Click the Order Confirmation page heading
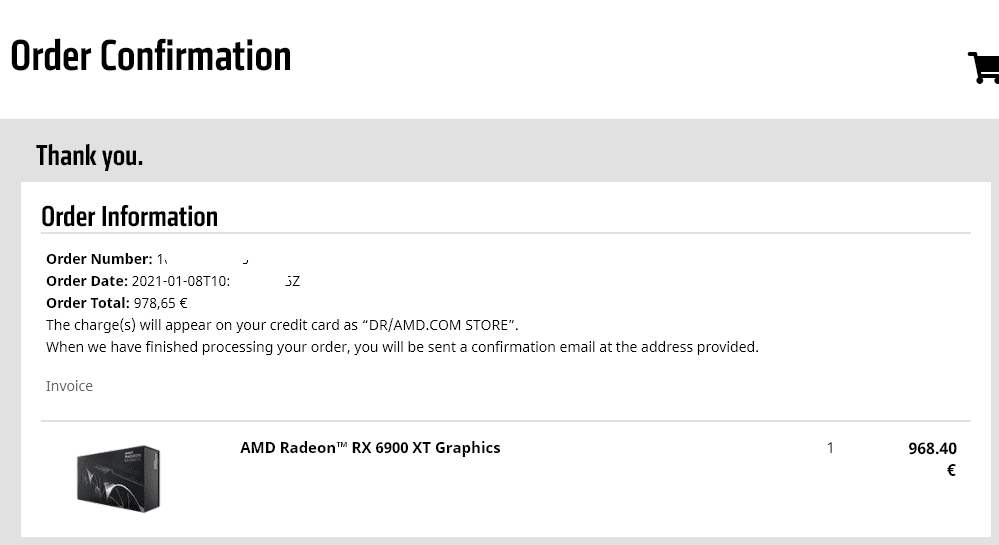This screenshot has height=545, width=999. pyautogui.click(x=151, y=57)
